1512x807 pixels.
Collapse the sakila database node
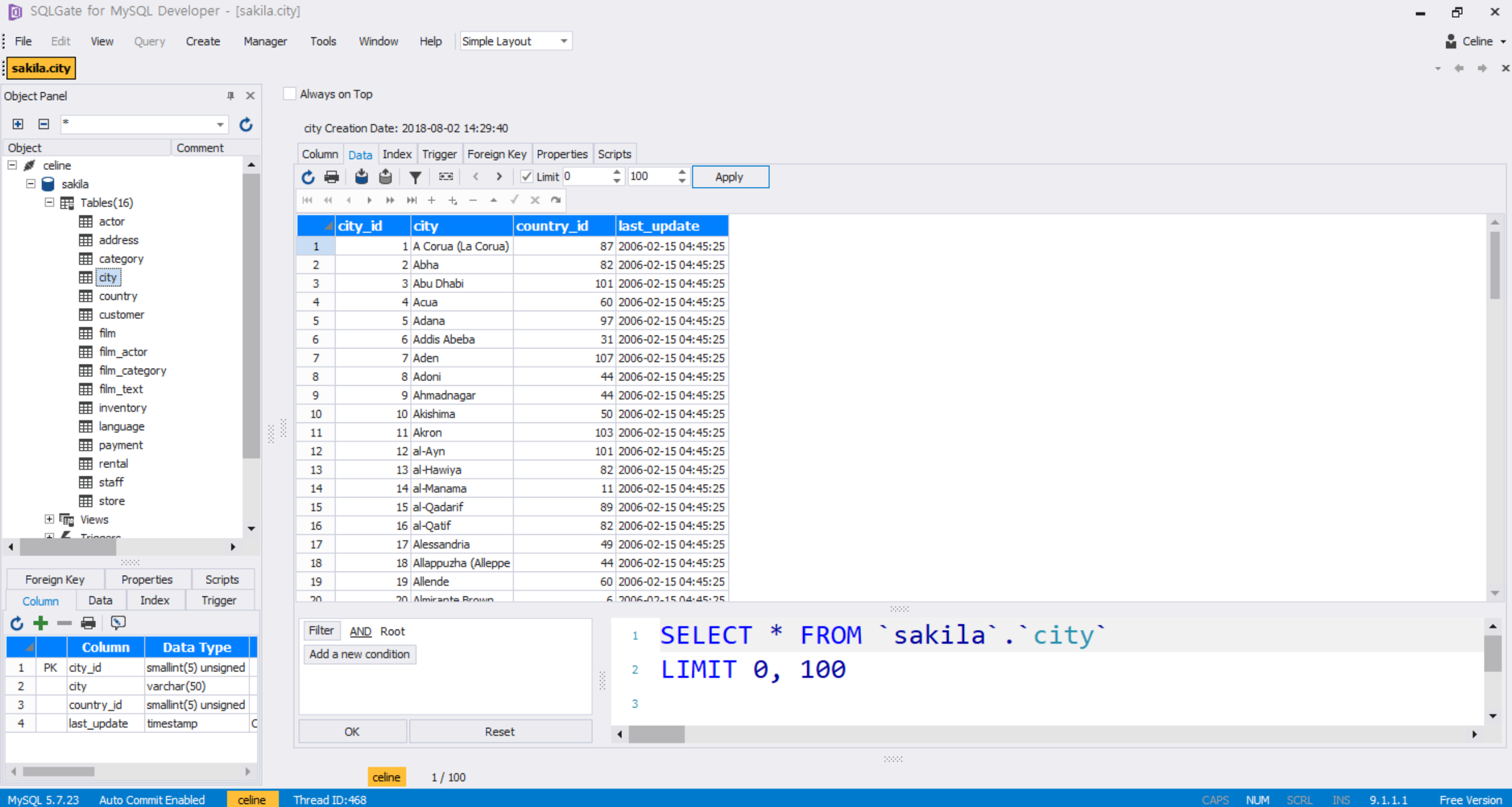click(30, 183)
